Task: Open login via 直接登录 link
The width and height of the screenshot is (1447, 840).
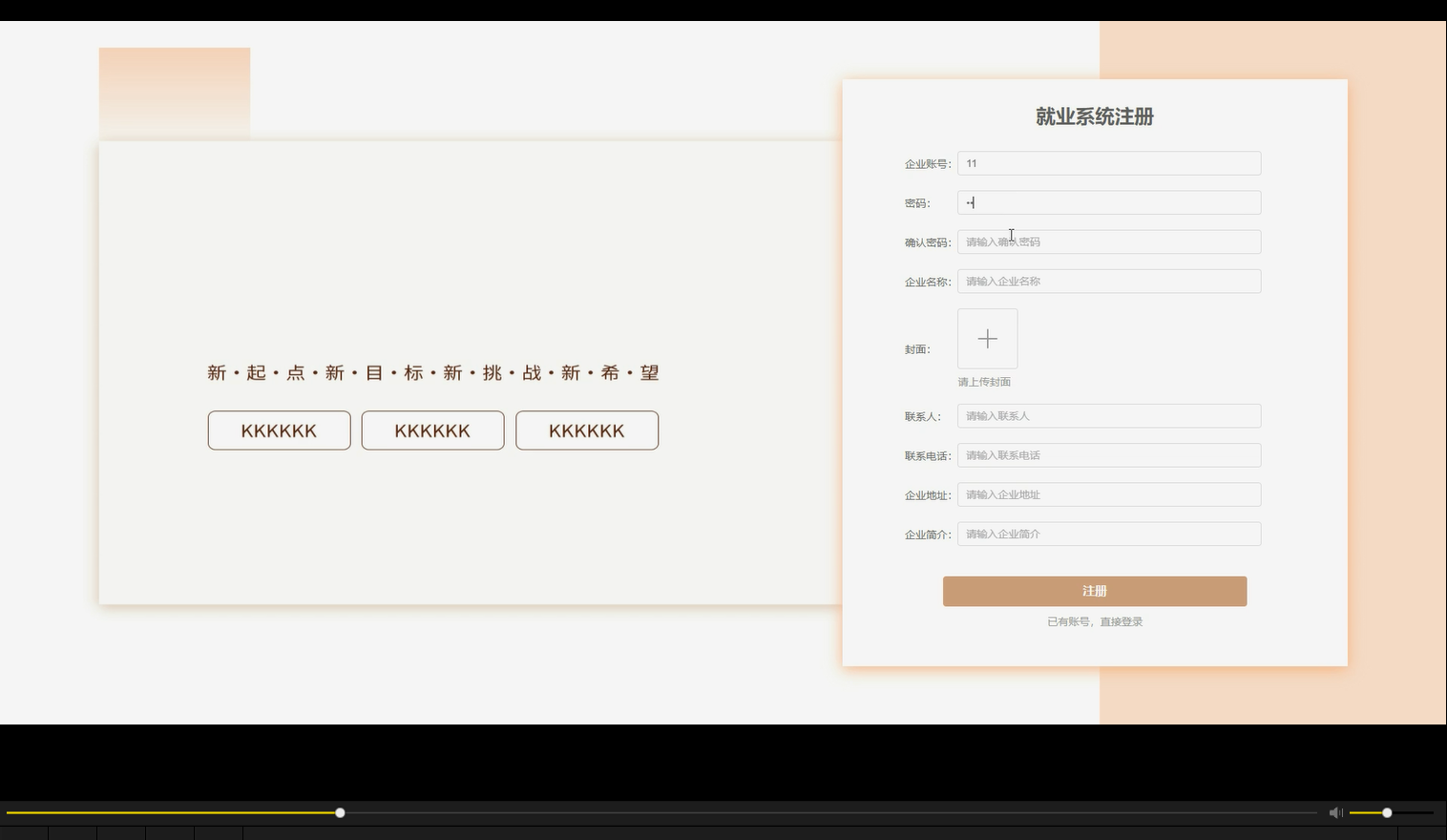Action: [x=1120, y=621]
